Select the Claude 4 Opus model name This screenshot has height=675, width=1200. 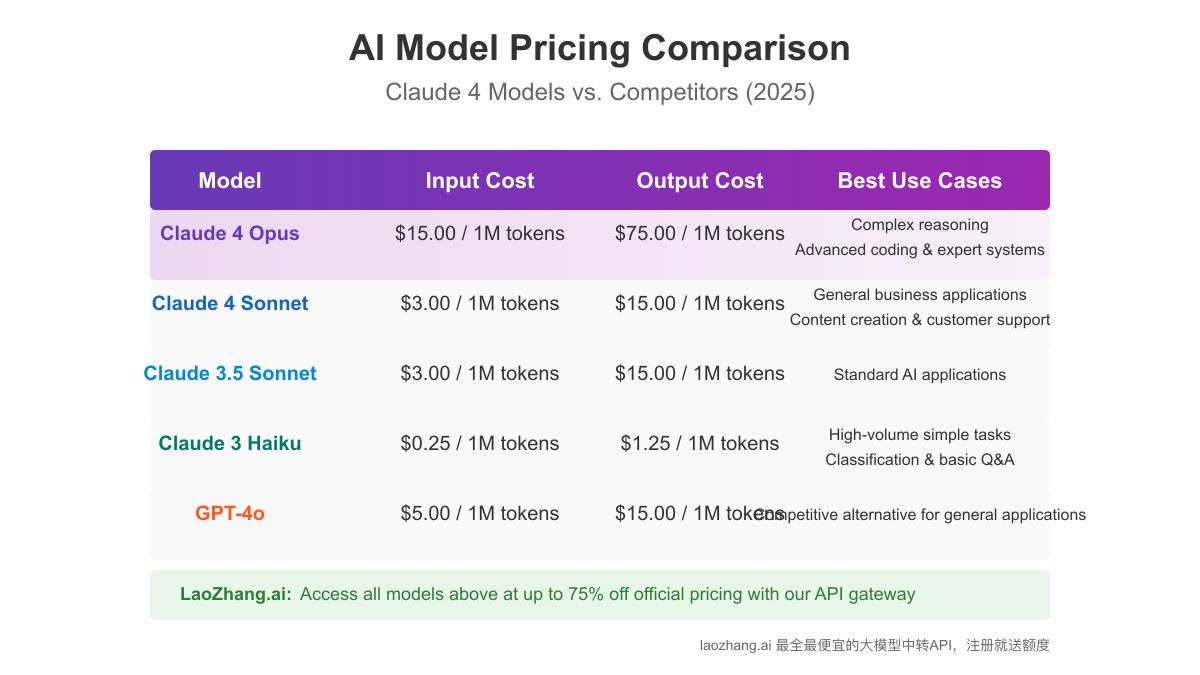pos(230,234)
